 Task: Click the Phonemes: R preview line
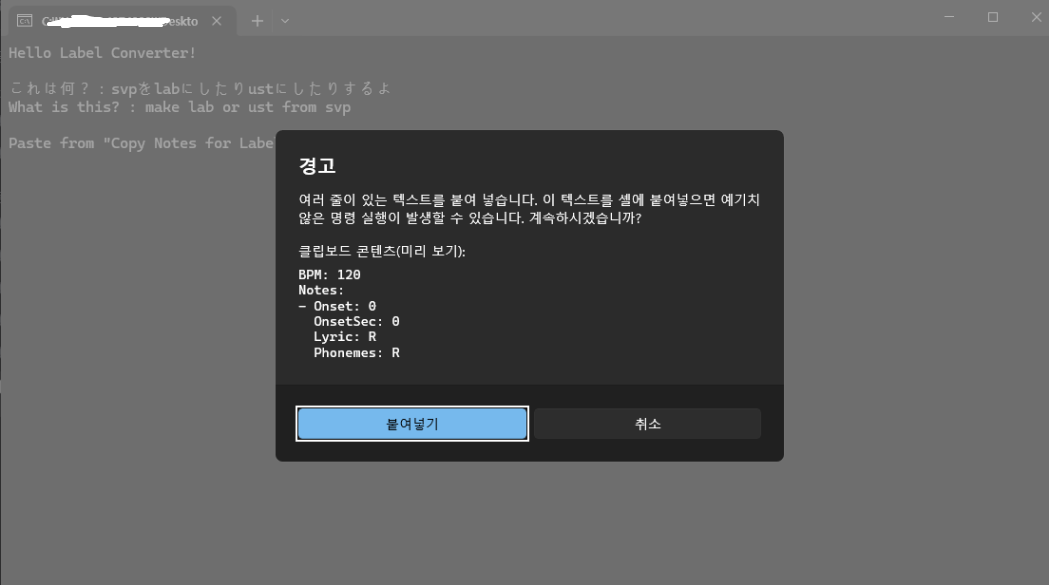point(356,353)
